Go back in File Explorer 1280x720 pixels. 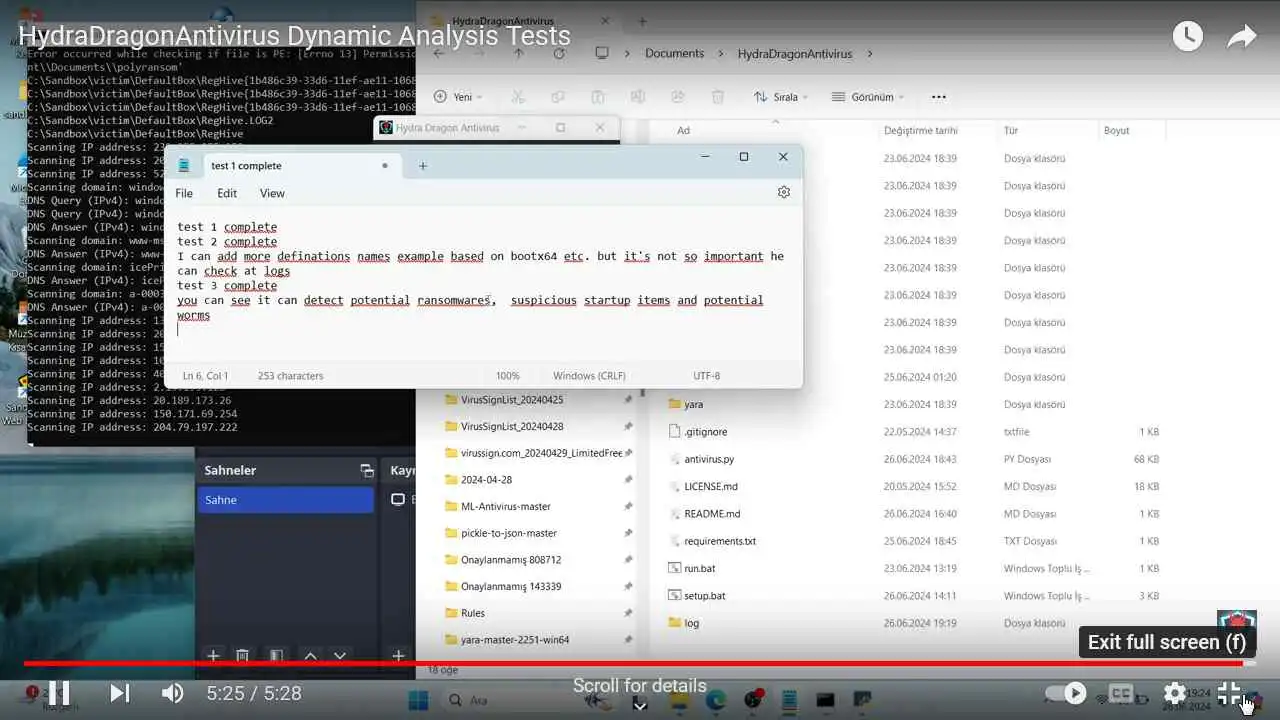(x=438, y=54)
